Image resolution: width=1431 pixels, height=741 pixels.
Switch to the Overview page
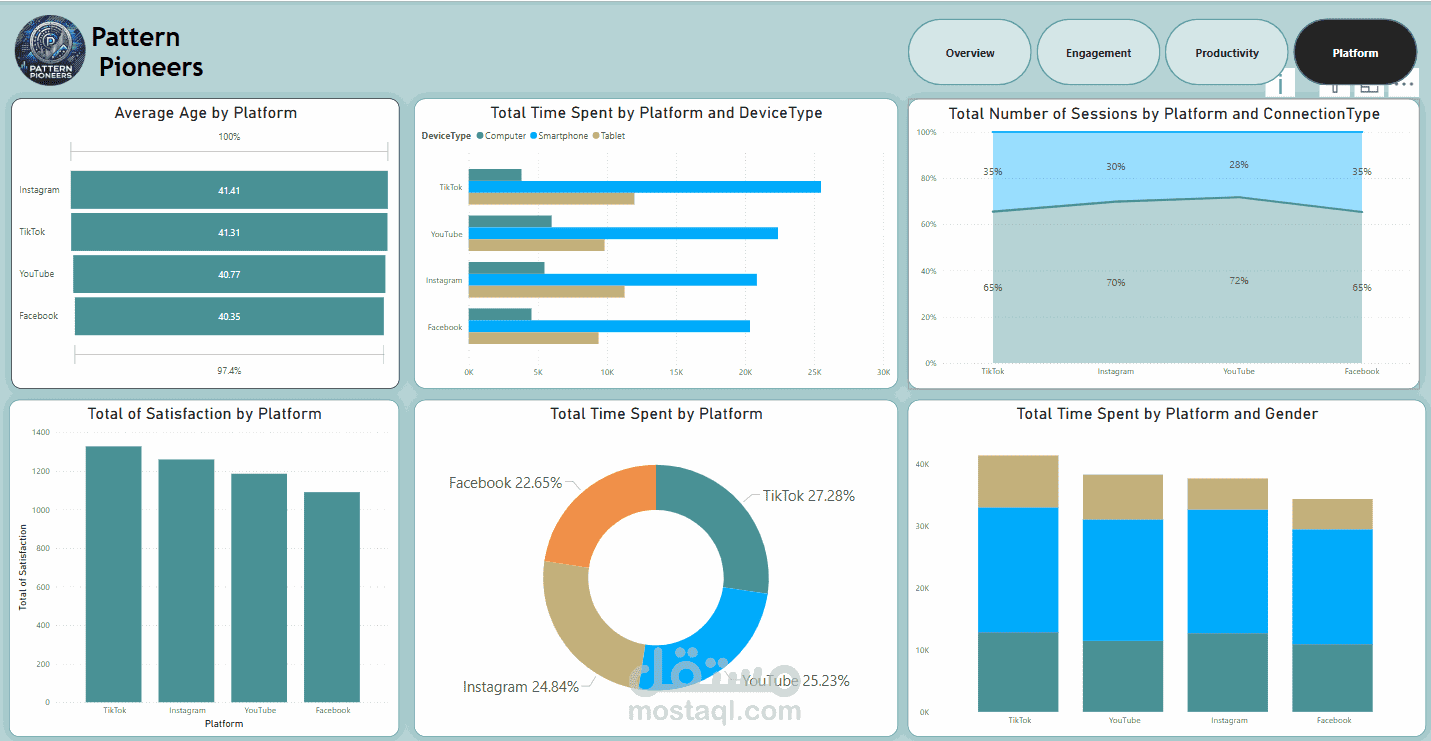[970, 53]
